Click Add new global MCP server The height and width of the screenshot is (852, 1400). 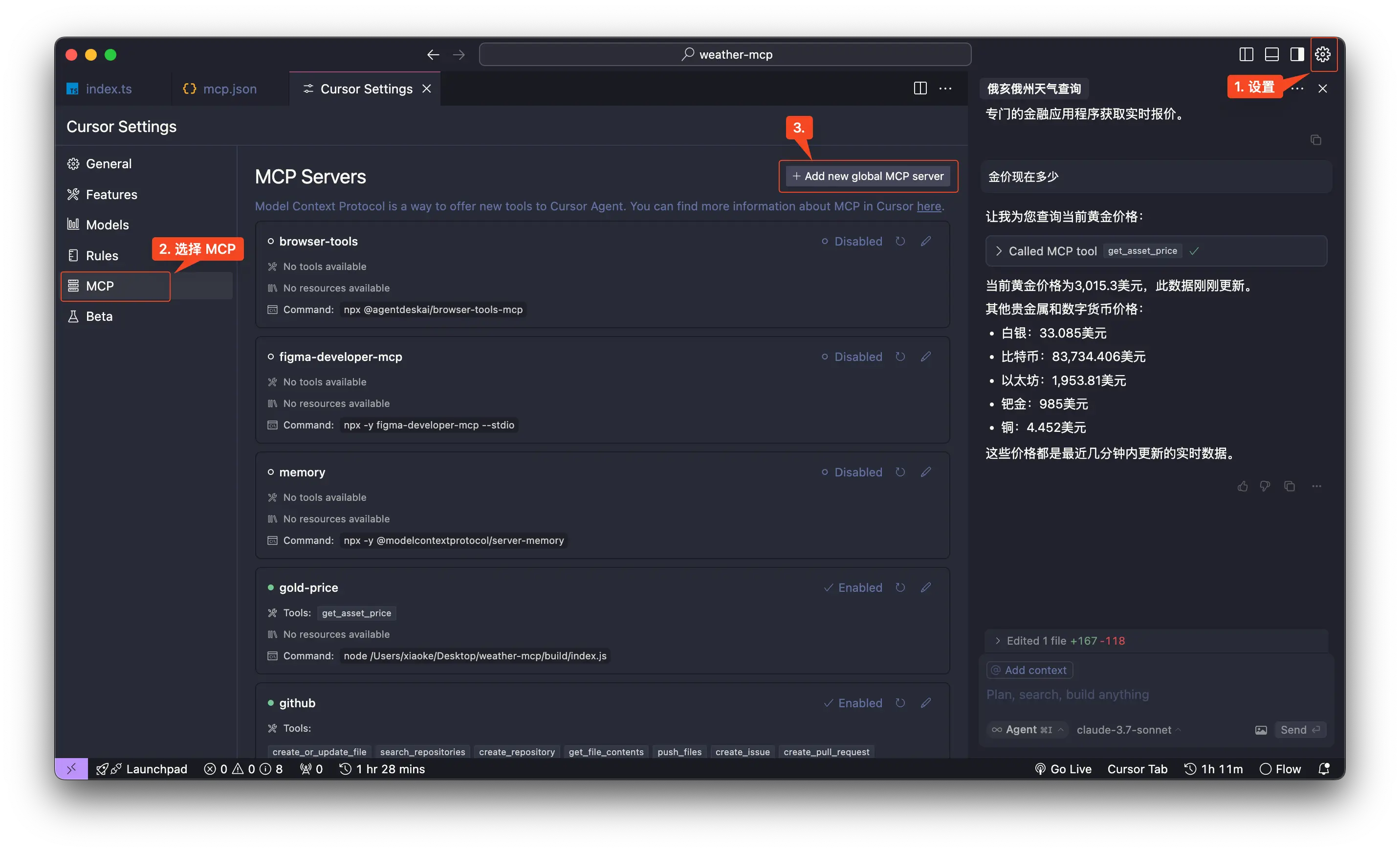(868, 176)
